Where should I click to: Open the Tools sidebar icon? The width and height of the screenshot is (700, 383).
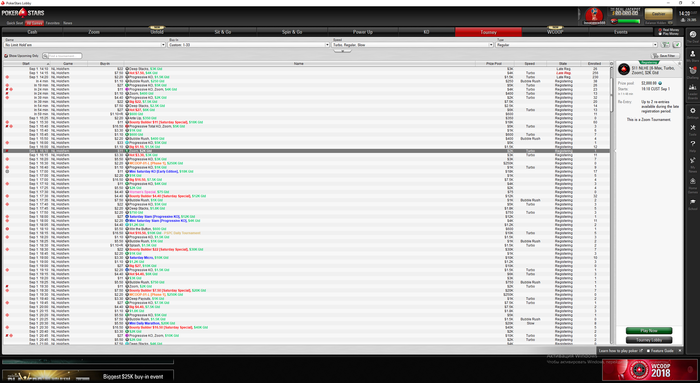coord(692,129)
